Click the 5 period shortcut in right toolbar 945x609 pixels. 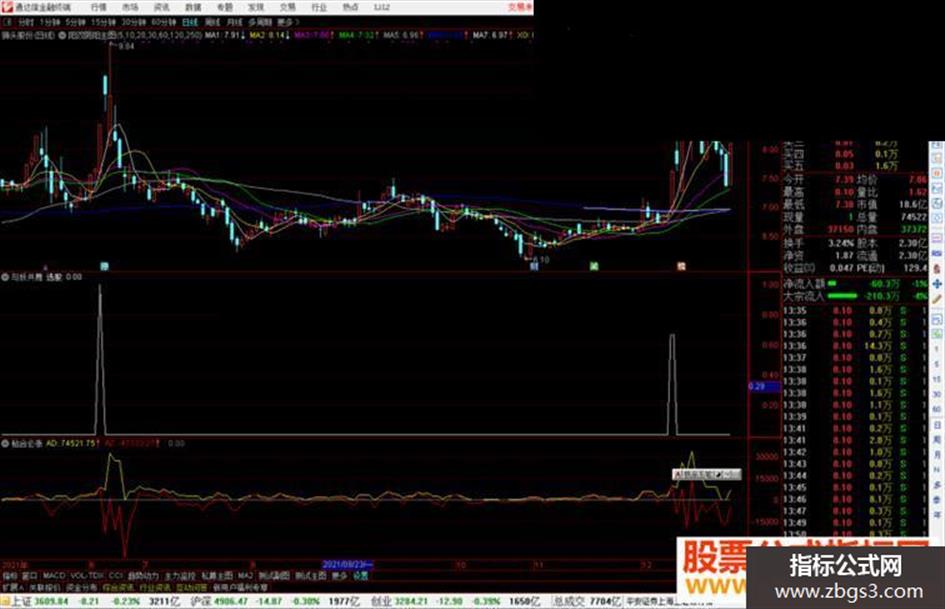(x=937, y=364)
